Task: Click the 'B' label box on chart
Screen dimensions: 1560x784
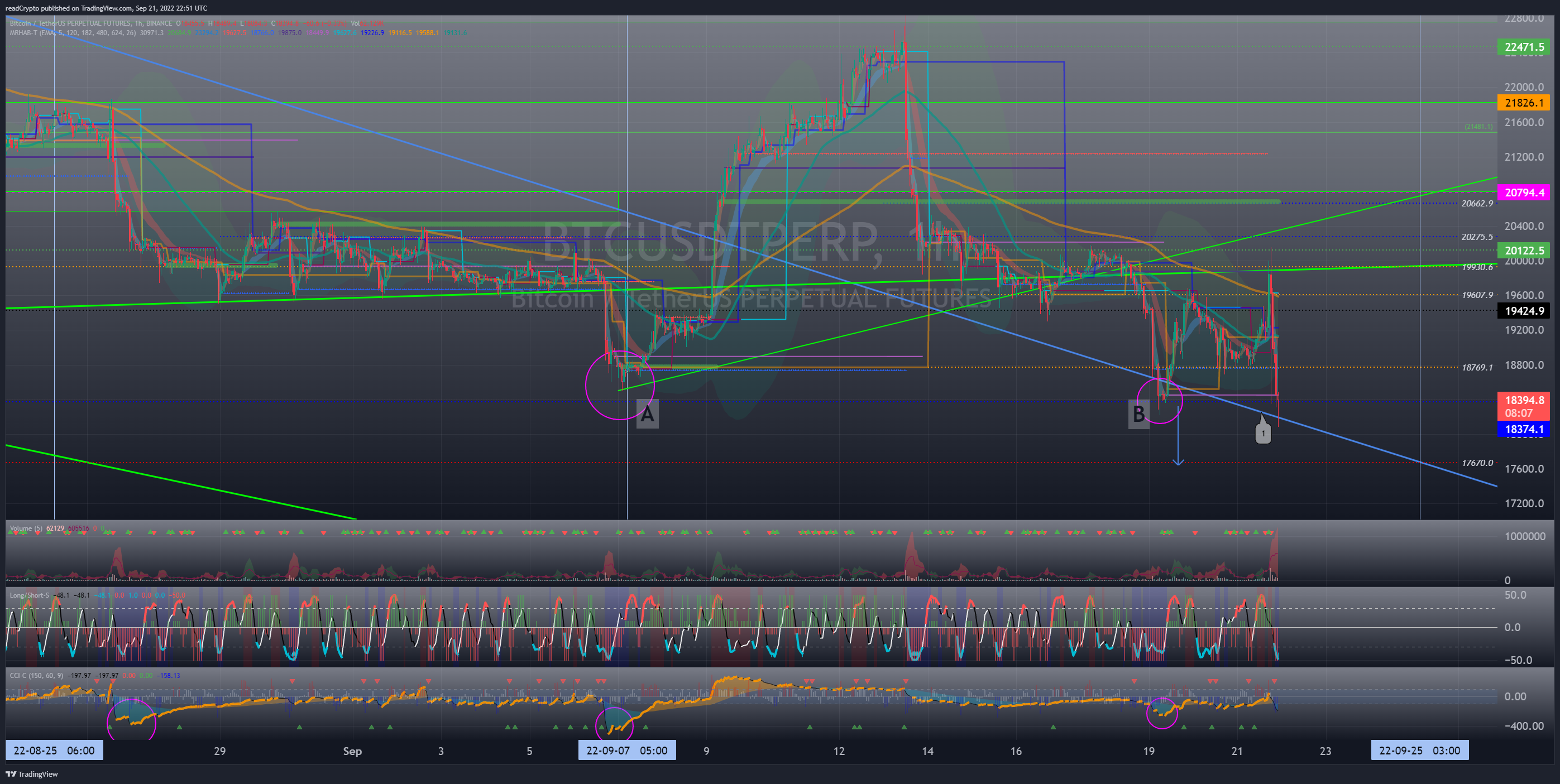Action: pyautogui.click(x=1138, y=414)
